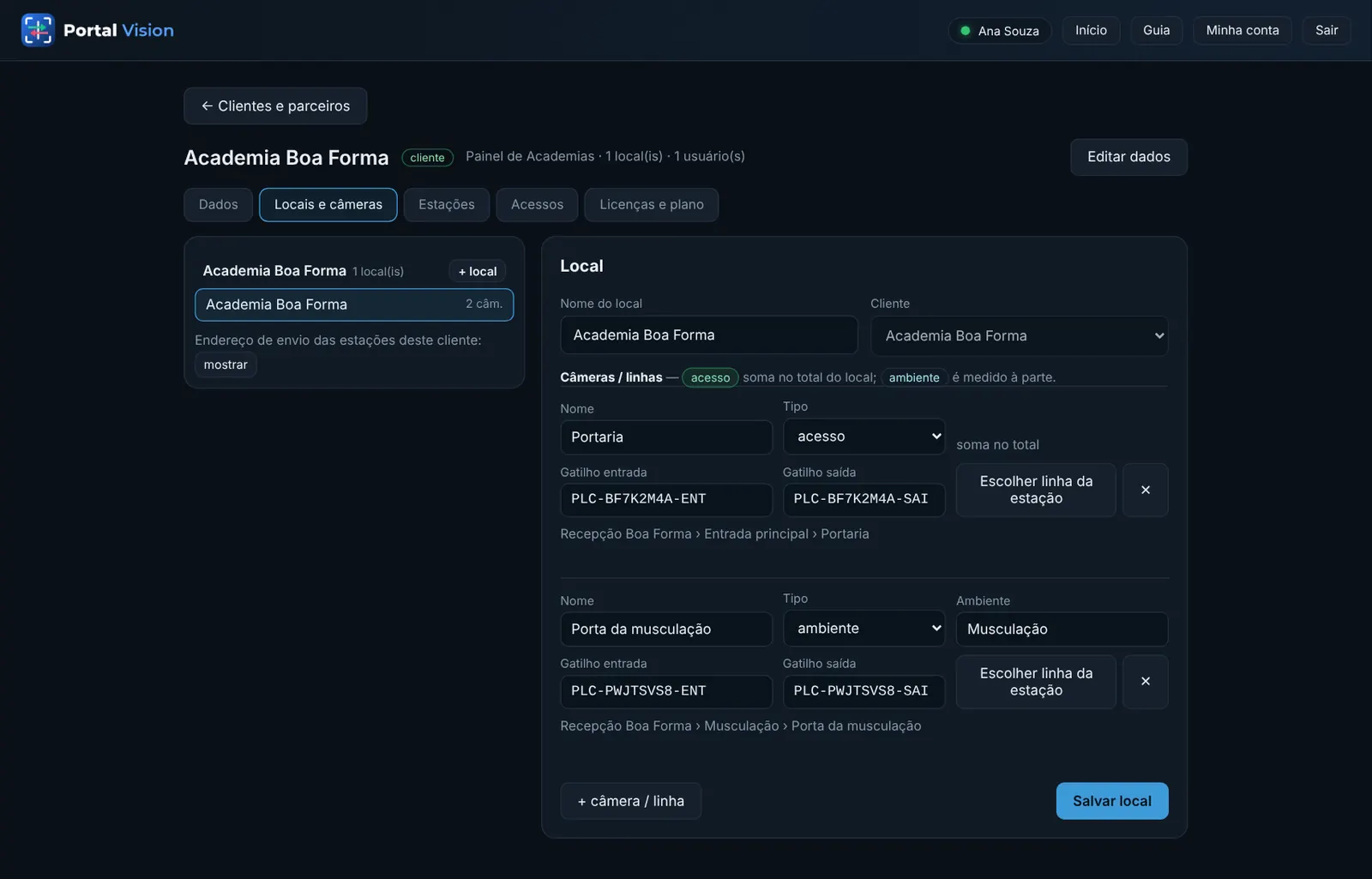Screen dimensions: 1372x879
Task: Edit the PLC-BF7K2M4A-ENT entry trigger field
Action: click(666, 499)
